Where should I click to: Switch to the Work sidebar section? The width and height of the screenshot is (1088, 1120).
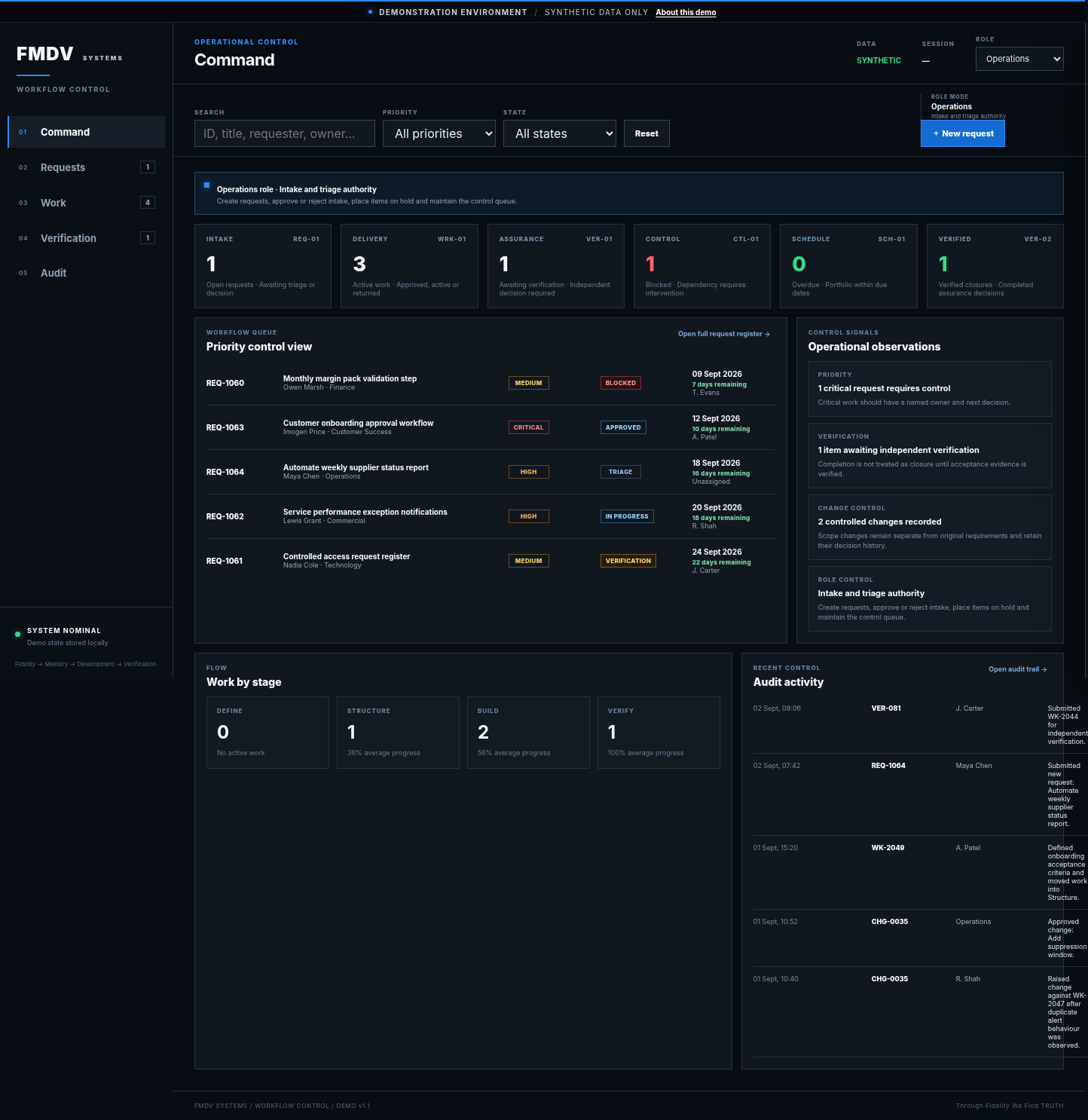tap(87, 203)
